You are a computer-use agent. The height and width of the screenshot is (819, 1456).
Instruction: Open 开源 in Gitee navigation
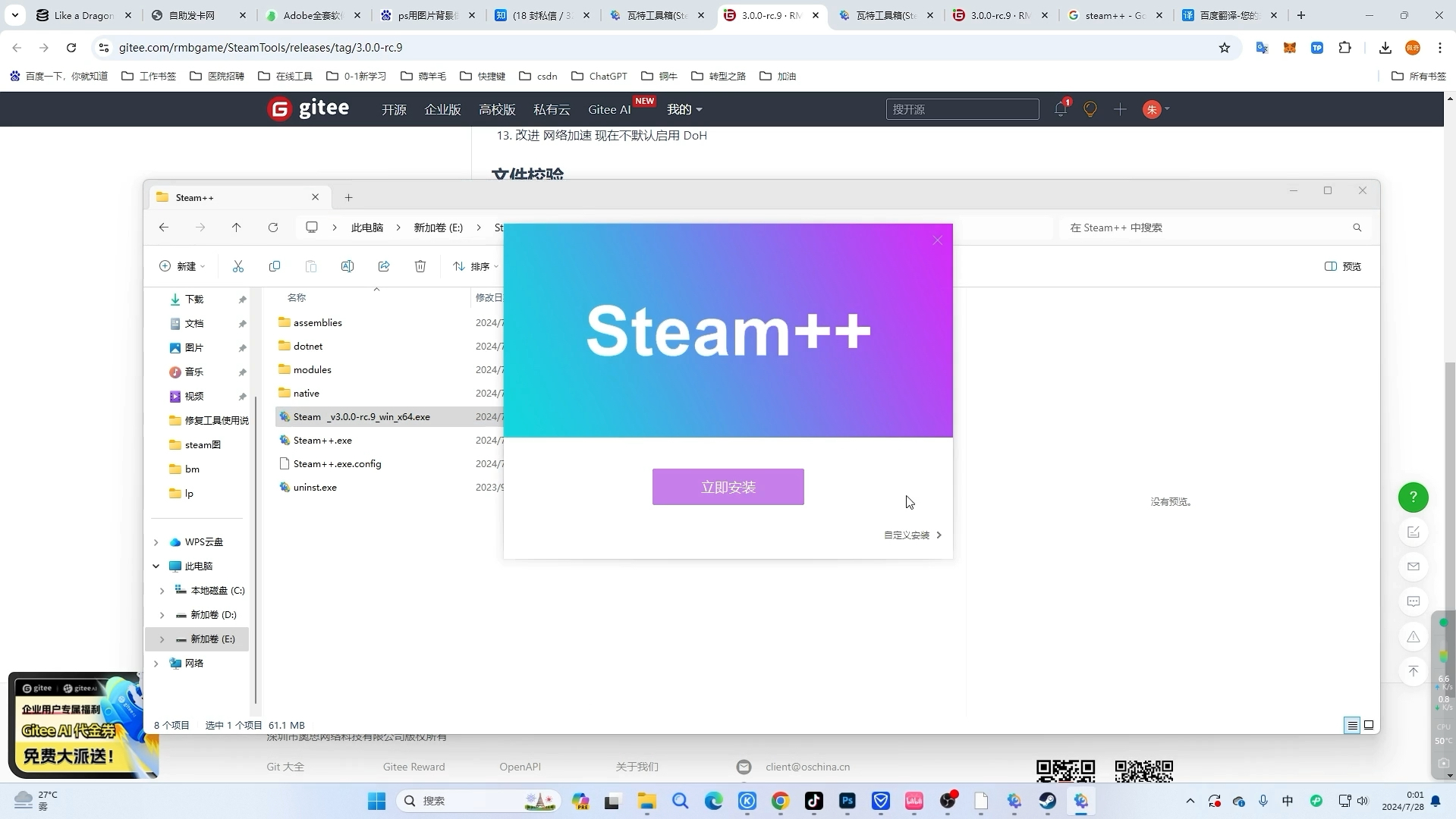pyautogui.click(x=394, y=109)
